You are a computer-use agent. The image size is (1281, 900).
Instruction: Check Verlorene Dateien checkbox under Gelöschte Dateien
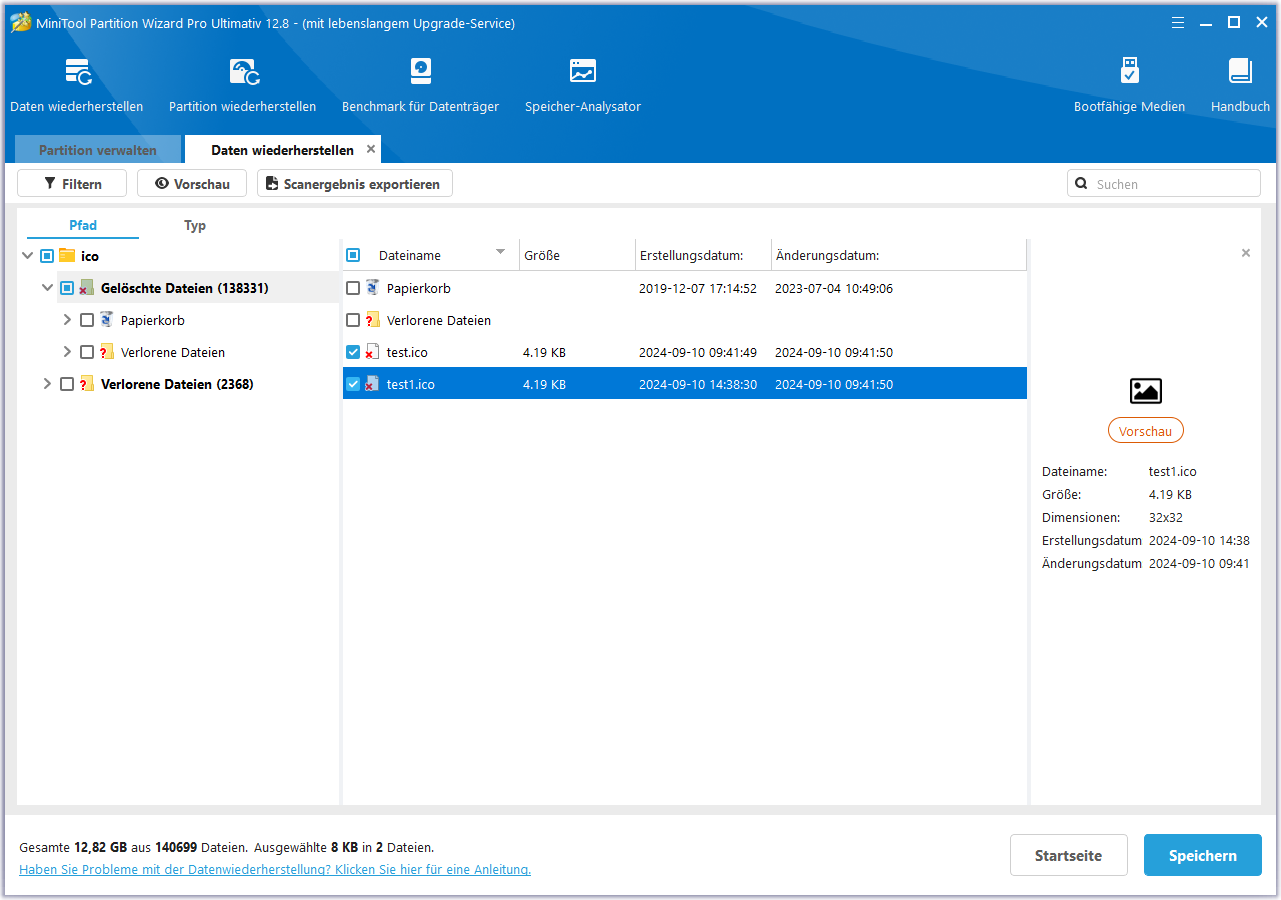coord(87,352)
